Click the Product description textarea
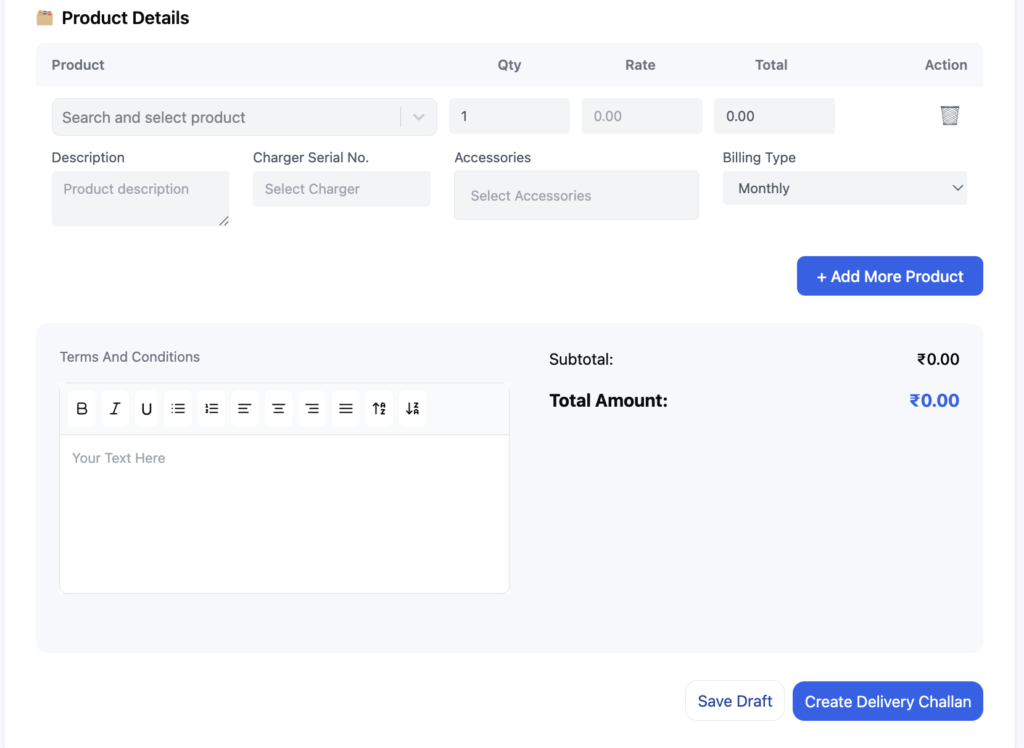 coord(140,199)
